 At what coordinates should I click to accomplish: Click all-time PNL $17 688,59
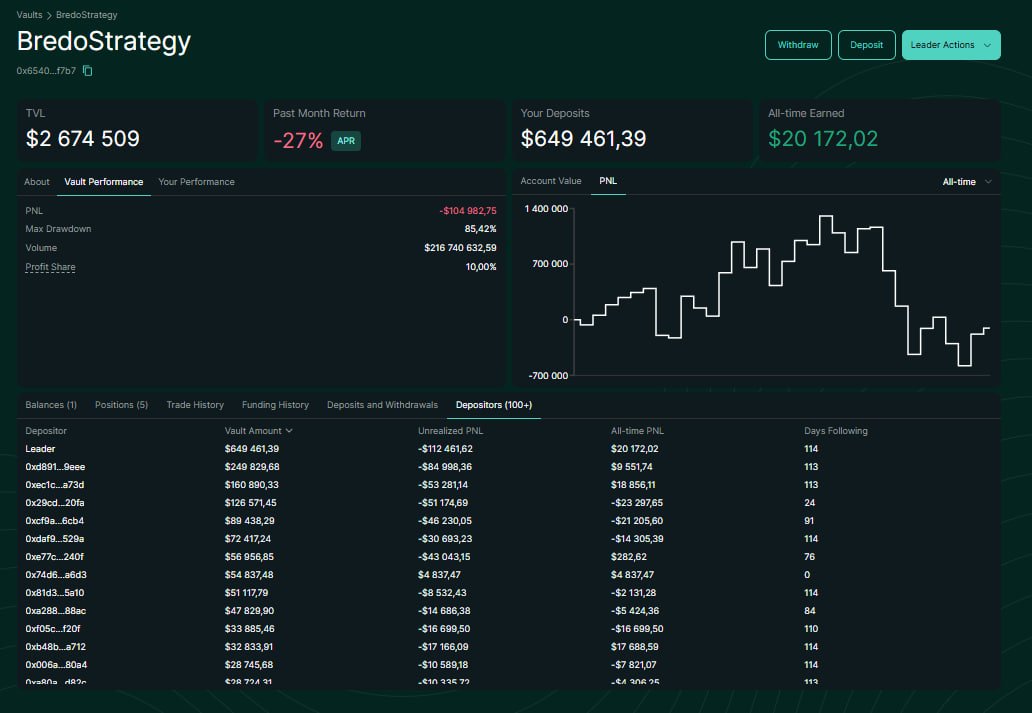point(634,647)
